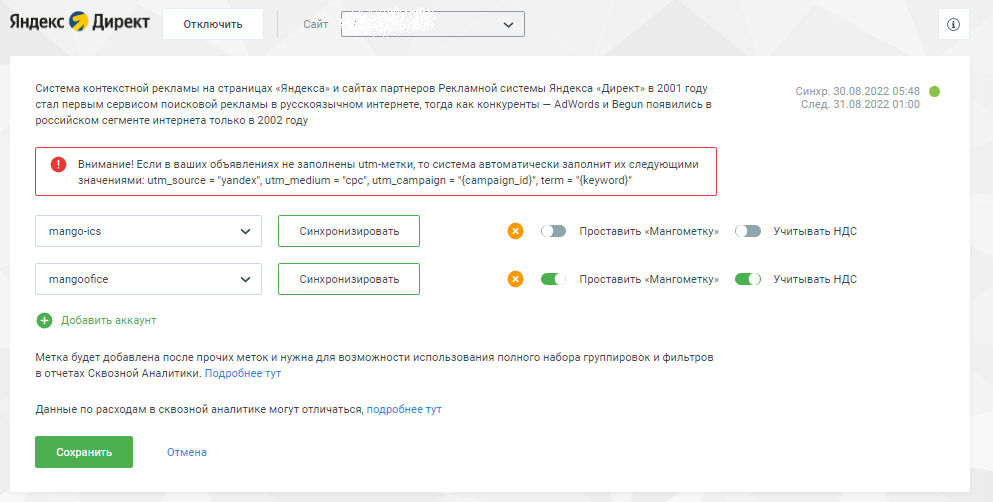
Task: Click the green plus add account icon
Action: (x=44, y=320)
